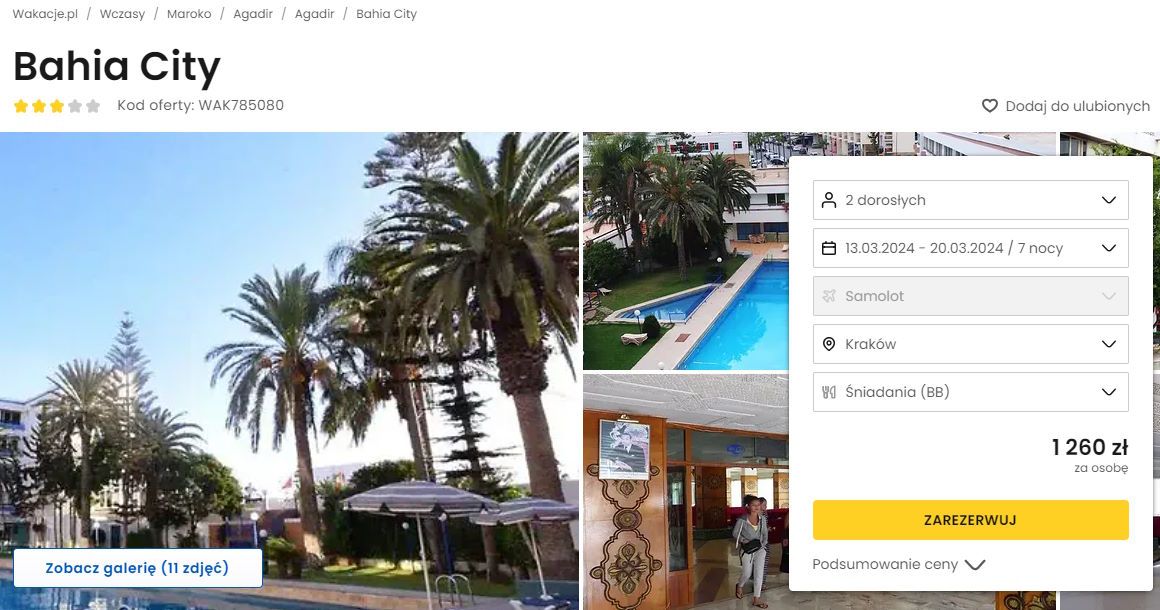Open the hotel lobby interior photo

pos(686,492)
